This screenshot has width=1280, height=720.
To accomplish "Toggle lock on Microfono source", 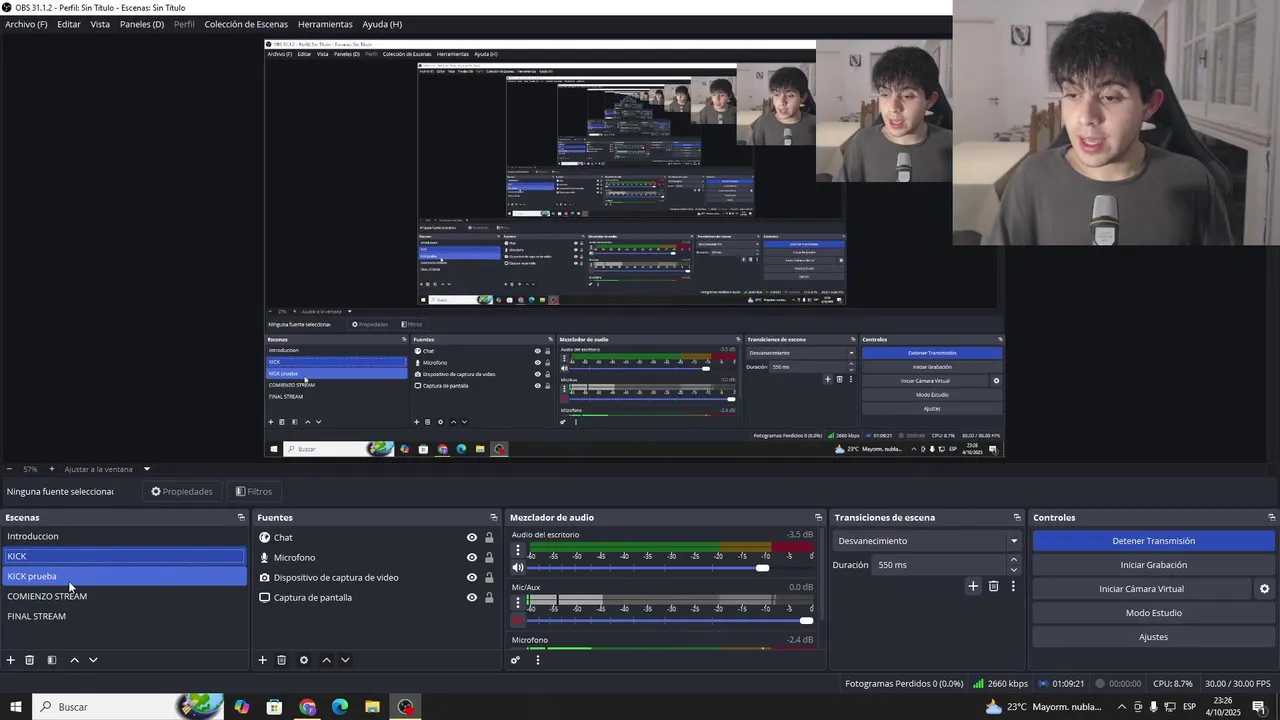I will (x=489, y=557).
